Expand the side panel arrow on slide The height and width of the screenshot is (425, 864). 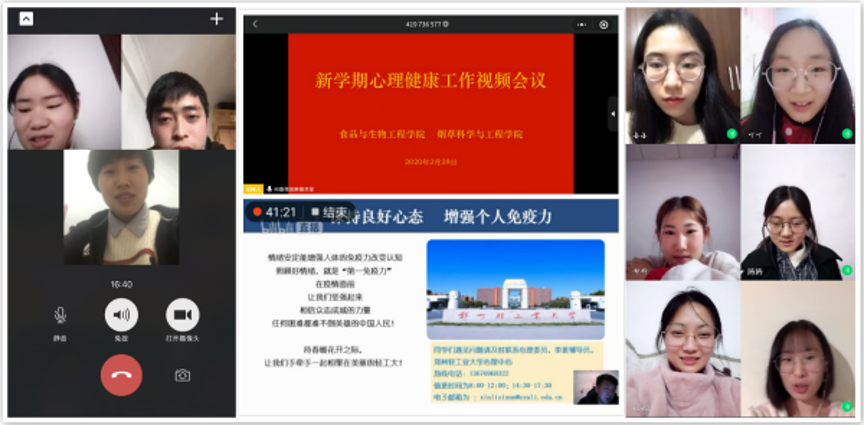point(612,114)
